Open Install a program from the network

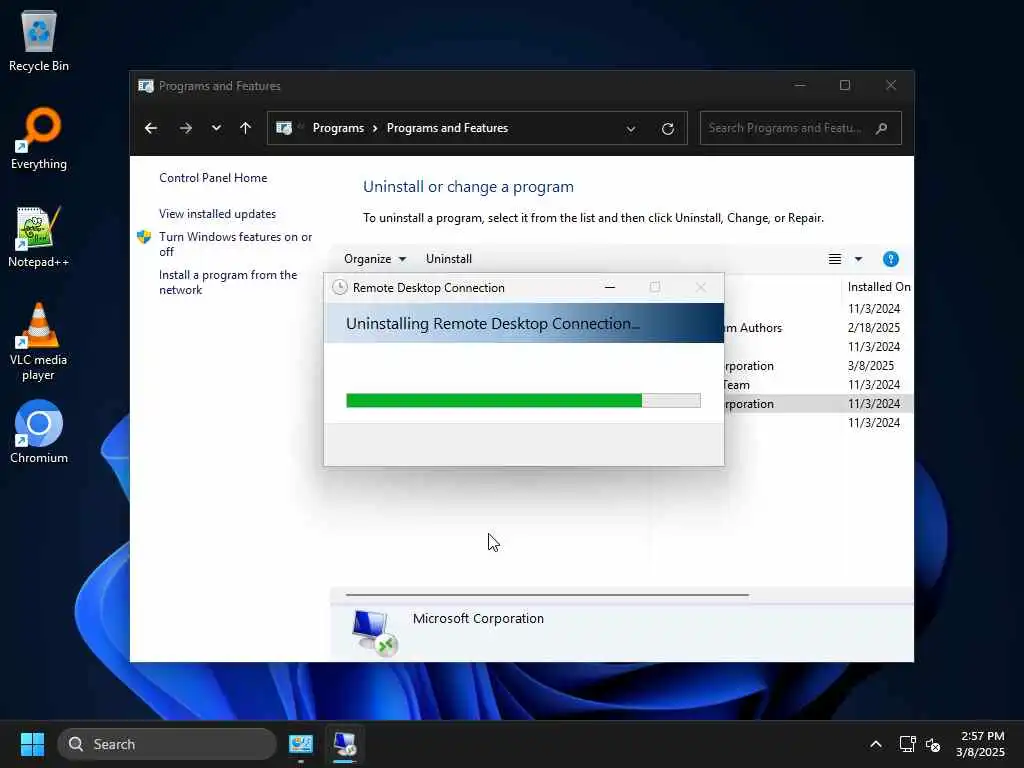(x=228, y=282)
